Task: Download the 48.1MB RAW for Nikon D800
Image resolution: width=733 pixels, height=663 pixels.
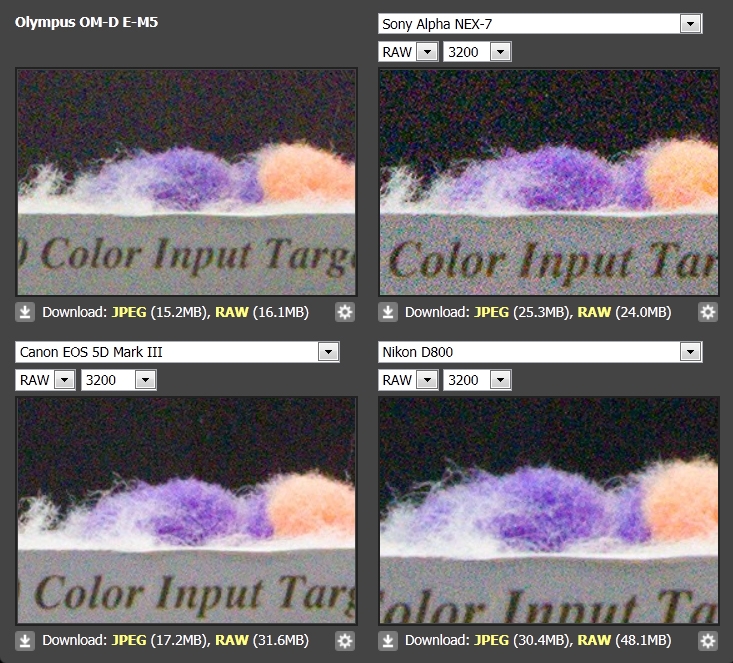Action: [594, 641]
